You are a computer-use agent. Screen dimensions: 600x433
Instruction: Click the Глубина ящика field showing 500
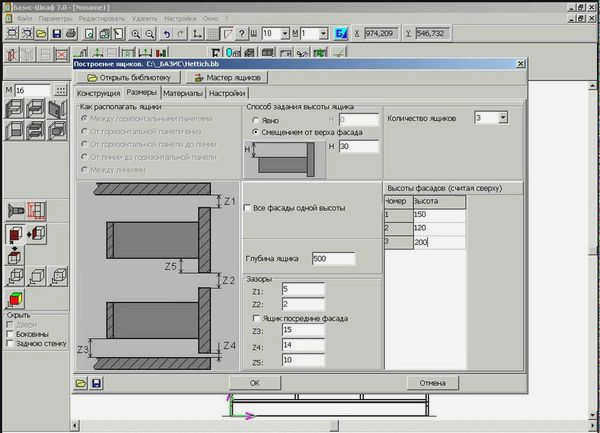pos(334,259)
